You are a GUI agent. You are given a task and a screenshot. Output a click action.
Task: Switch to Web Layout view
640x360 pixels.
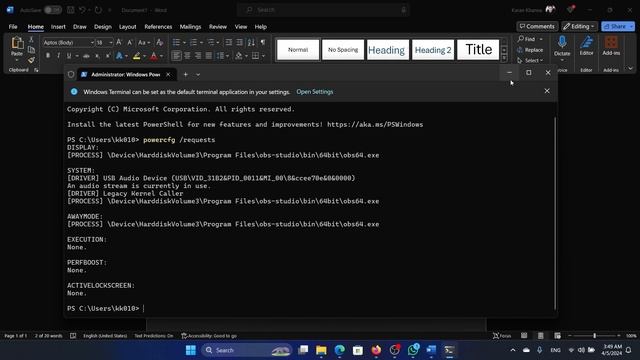(557, 336)
